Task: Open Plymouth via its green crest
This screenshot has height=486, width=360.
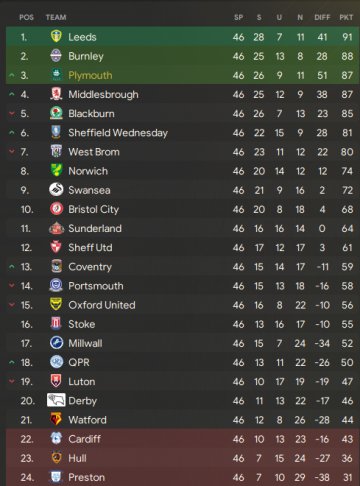Action: tap(56, 75)
